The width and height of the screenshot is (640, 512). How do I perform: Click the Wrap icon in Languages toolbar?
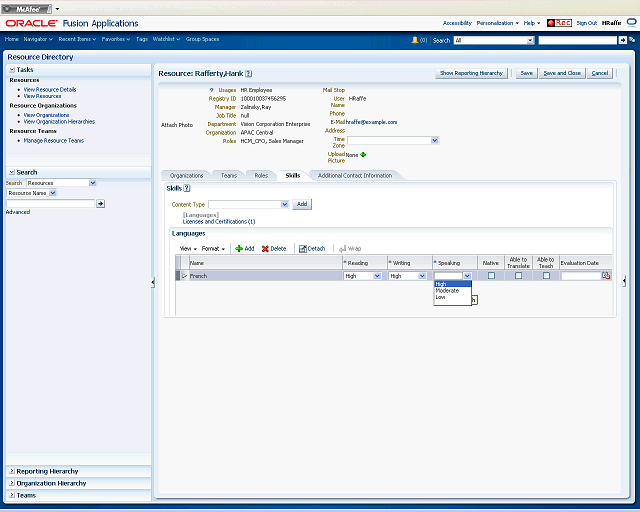(x=342, y=249)
